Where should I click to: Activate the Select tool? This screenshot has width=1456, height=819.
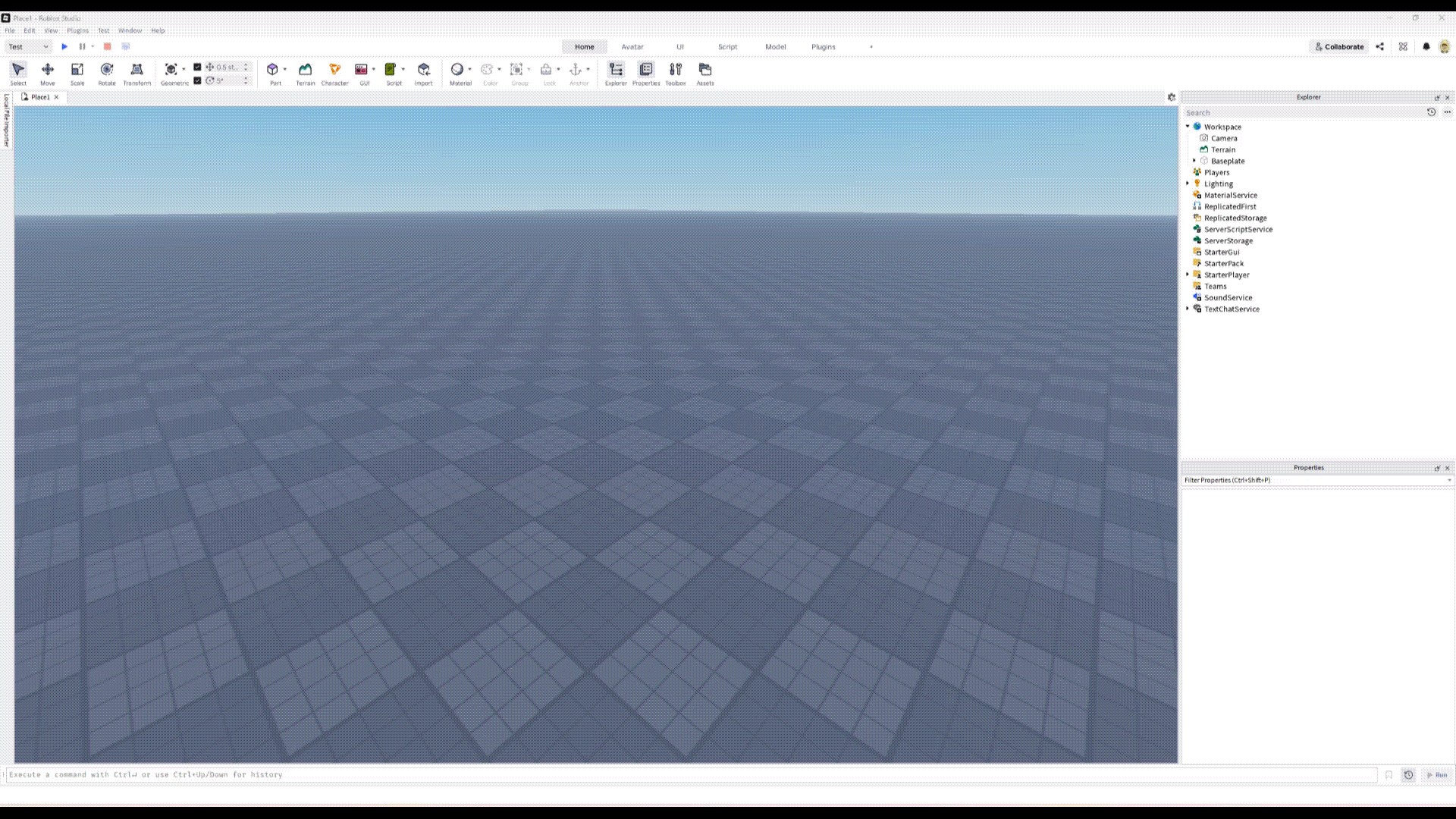click(x=18, y=73)
